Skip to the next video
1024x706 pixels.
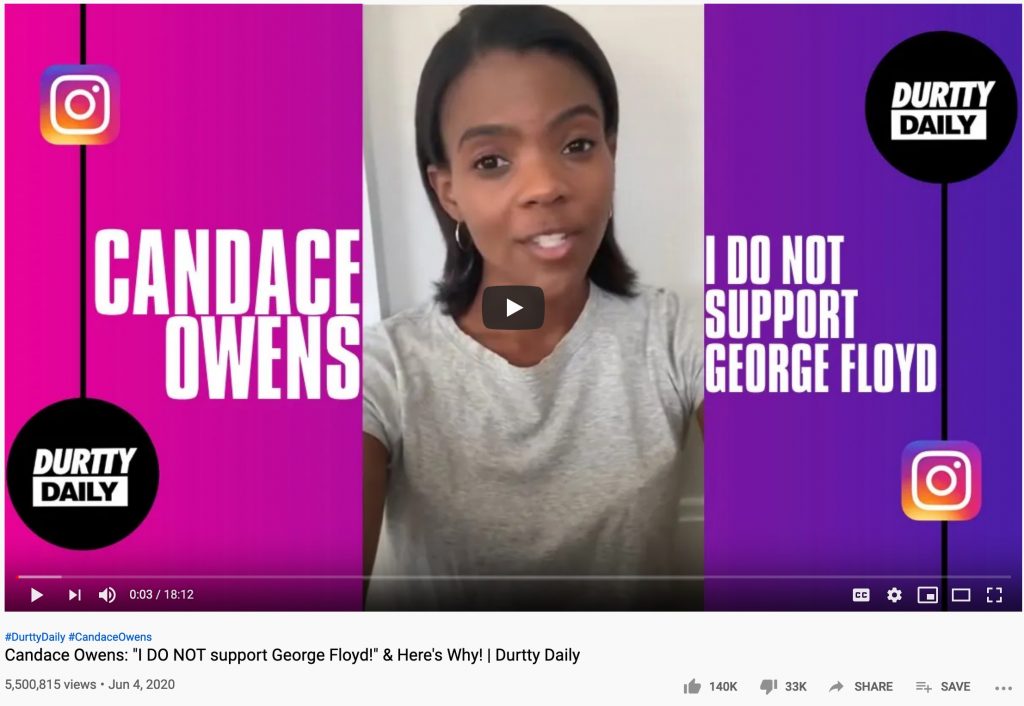(x=74, y=595)
